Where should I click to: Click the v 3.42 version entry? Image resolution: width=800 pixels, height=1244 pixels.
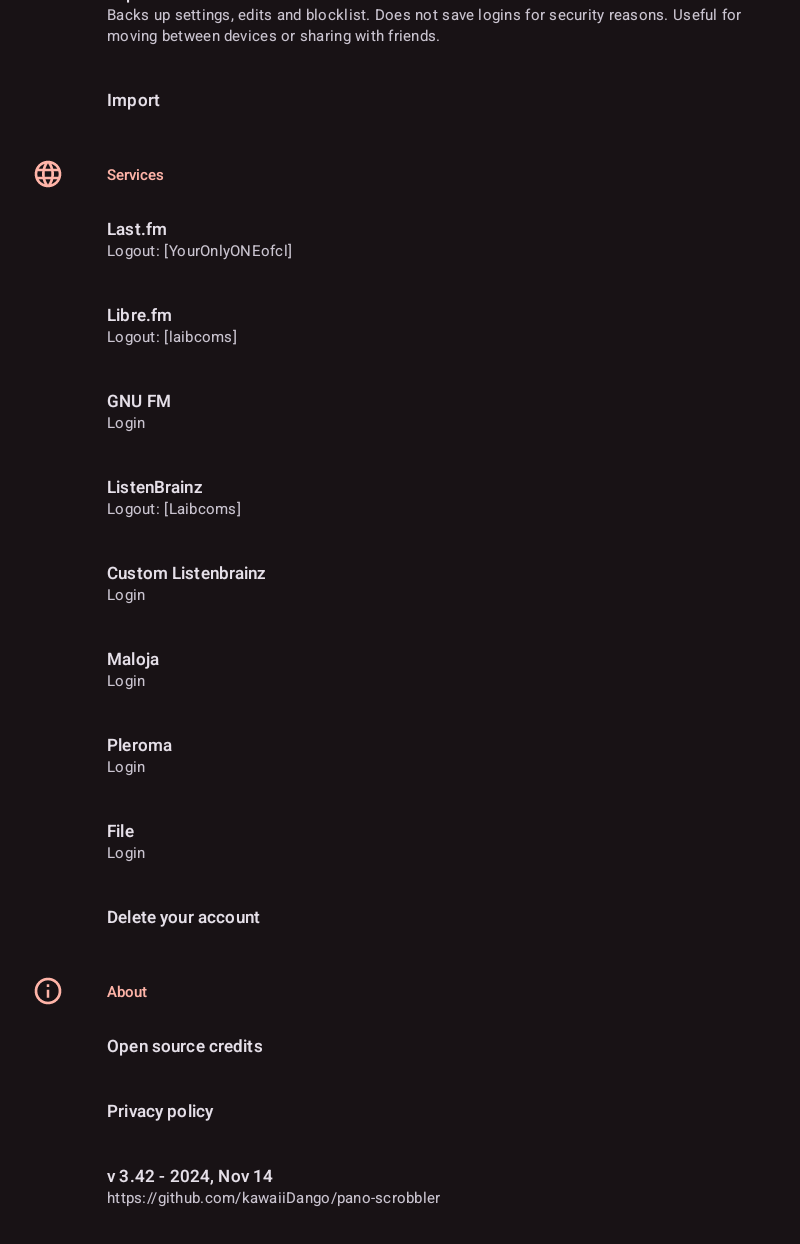coord(190,1176)
